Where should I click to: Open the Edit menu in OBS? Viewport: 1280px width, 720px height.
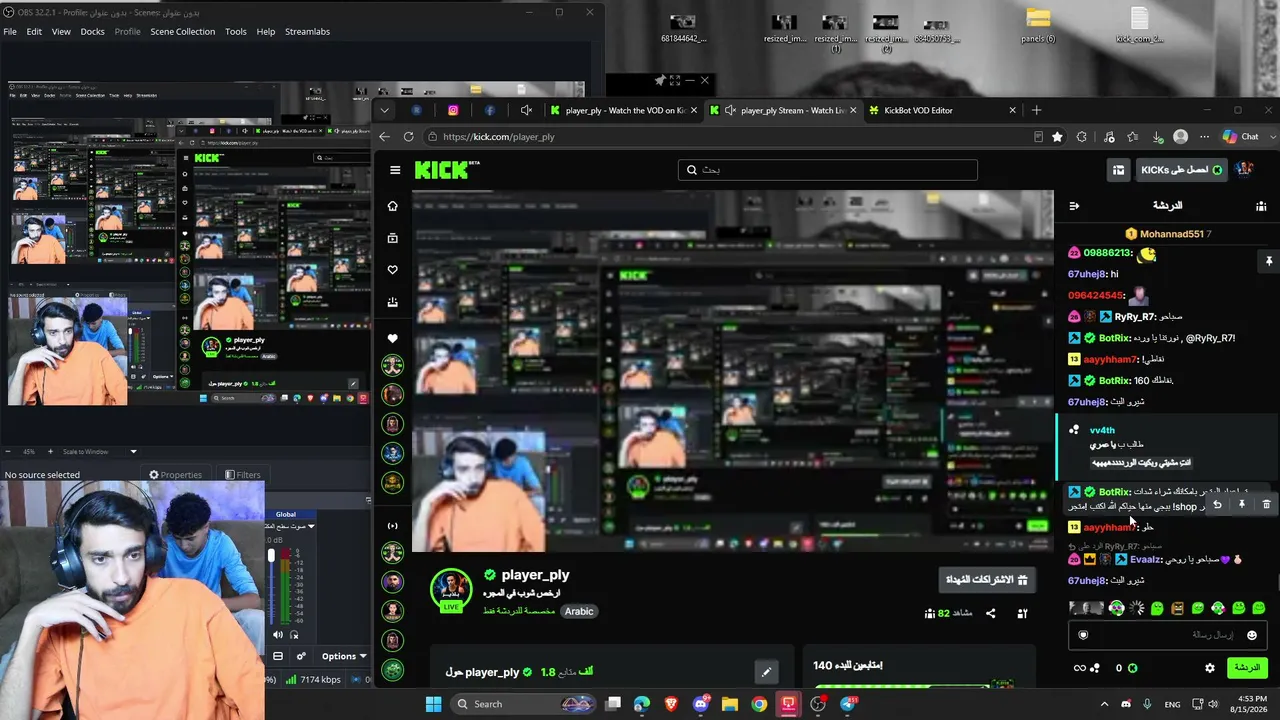34,32
